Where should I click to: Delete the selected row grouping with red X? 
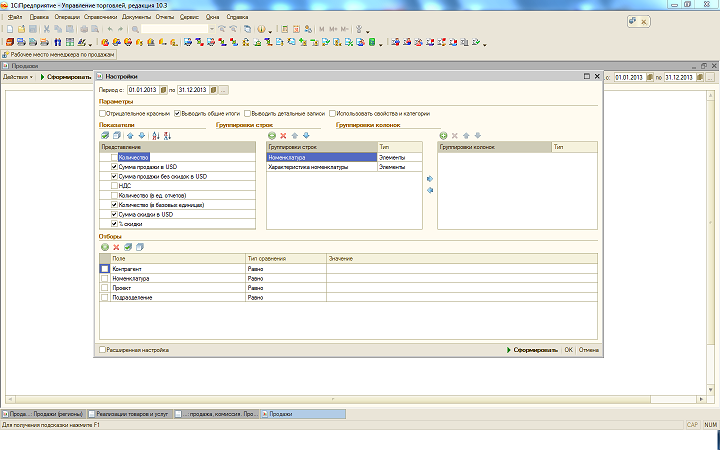pyautogui.click(x=283, y=135)
